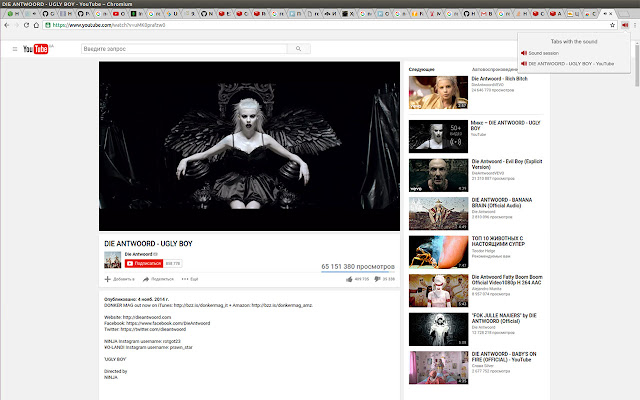Click 'DIE ANTWOORD - BABY'S ON FIRE' title
640x400 pixels.
(504, 357)
